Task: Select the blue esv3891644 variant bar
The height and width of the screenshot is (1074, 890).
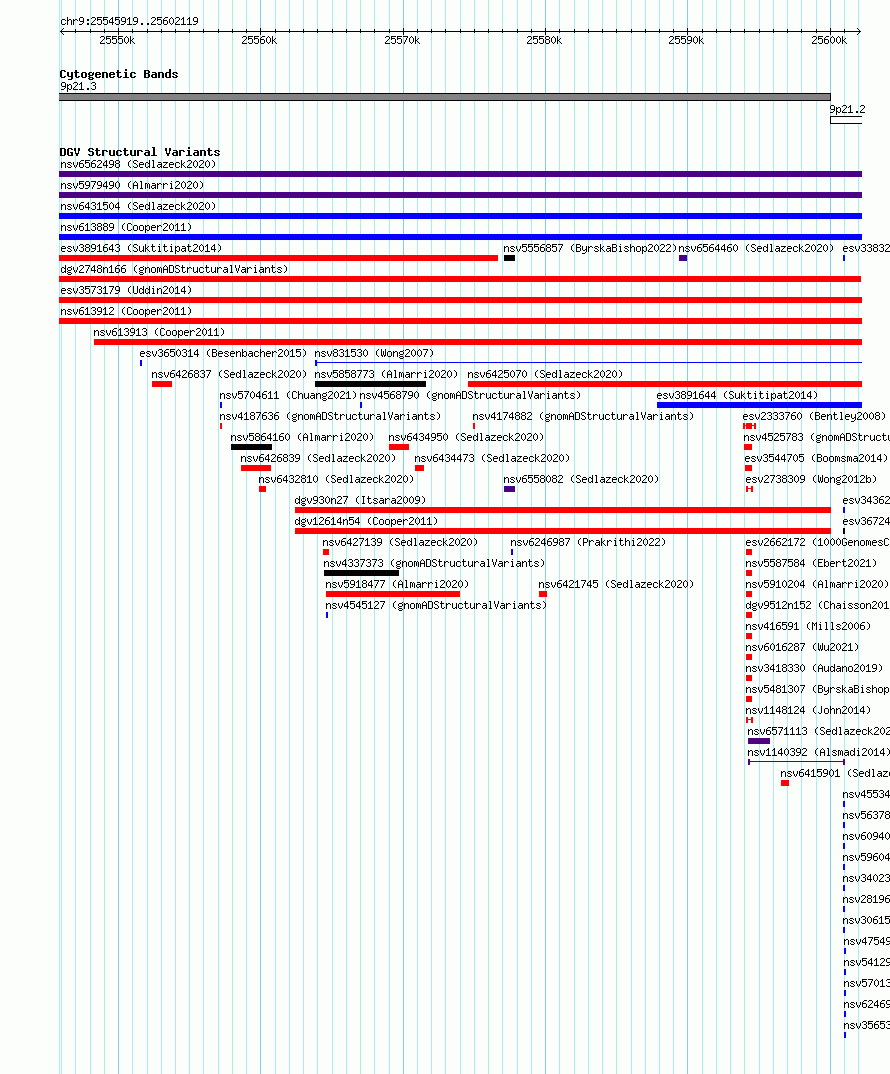Action: (x=759, y=405)
